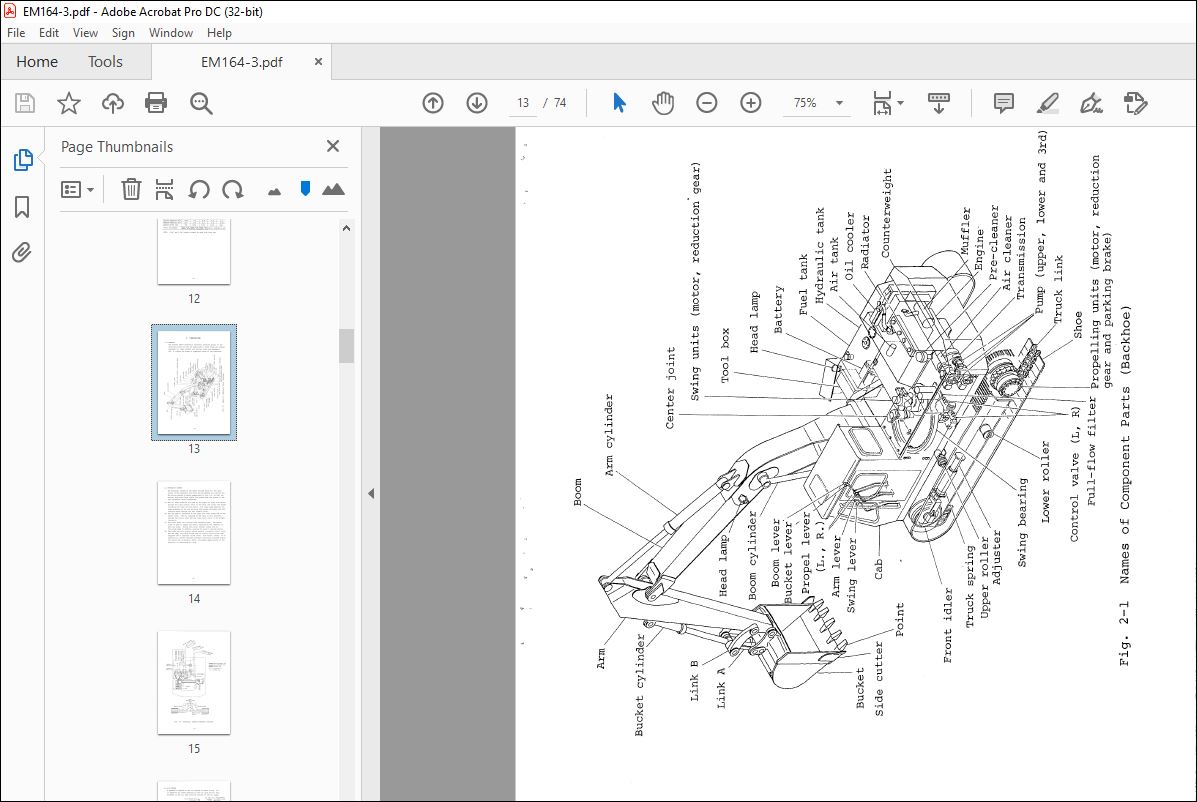Click the read mode keyboard icon

(939, 103)
